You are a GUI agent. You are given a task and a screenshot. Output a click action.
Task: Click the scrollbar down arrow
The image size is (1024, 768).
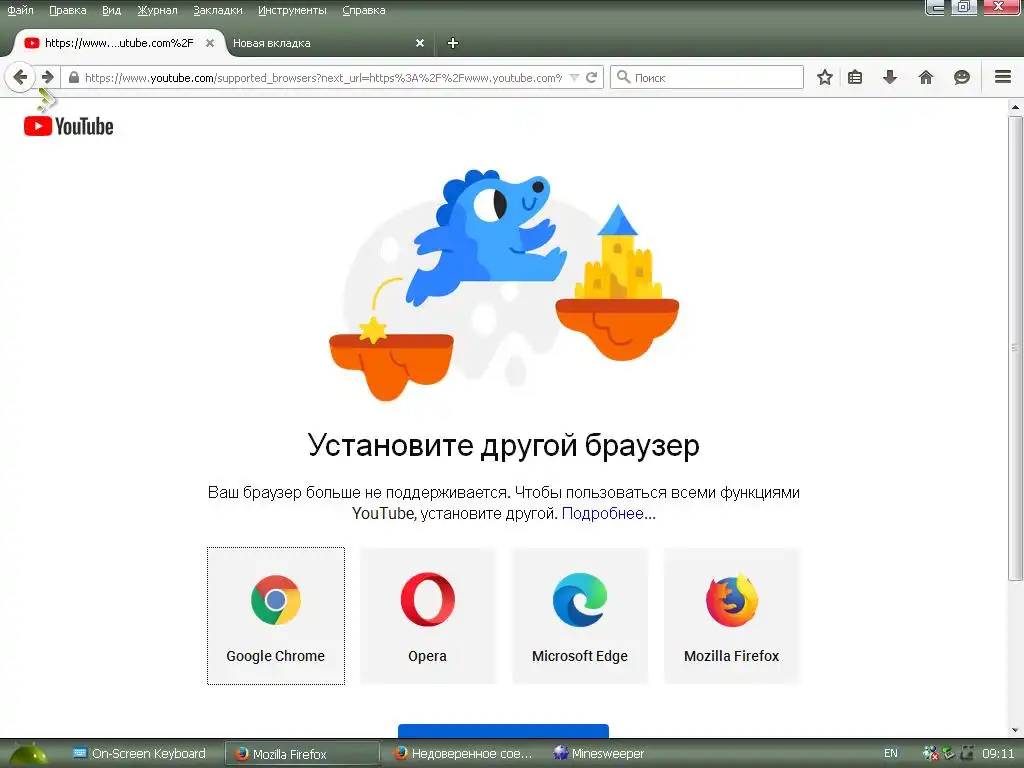tap(1014, 730)
